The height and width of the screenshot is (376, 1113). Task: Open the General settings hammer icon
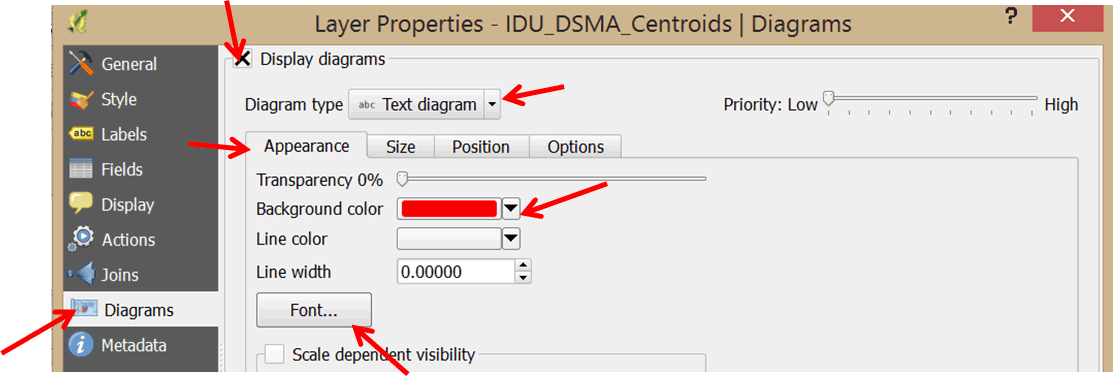point(81,64)
